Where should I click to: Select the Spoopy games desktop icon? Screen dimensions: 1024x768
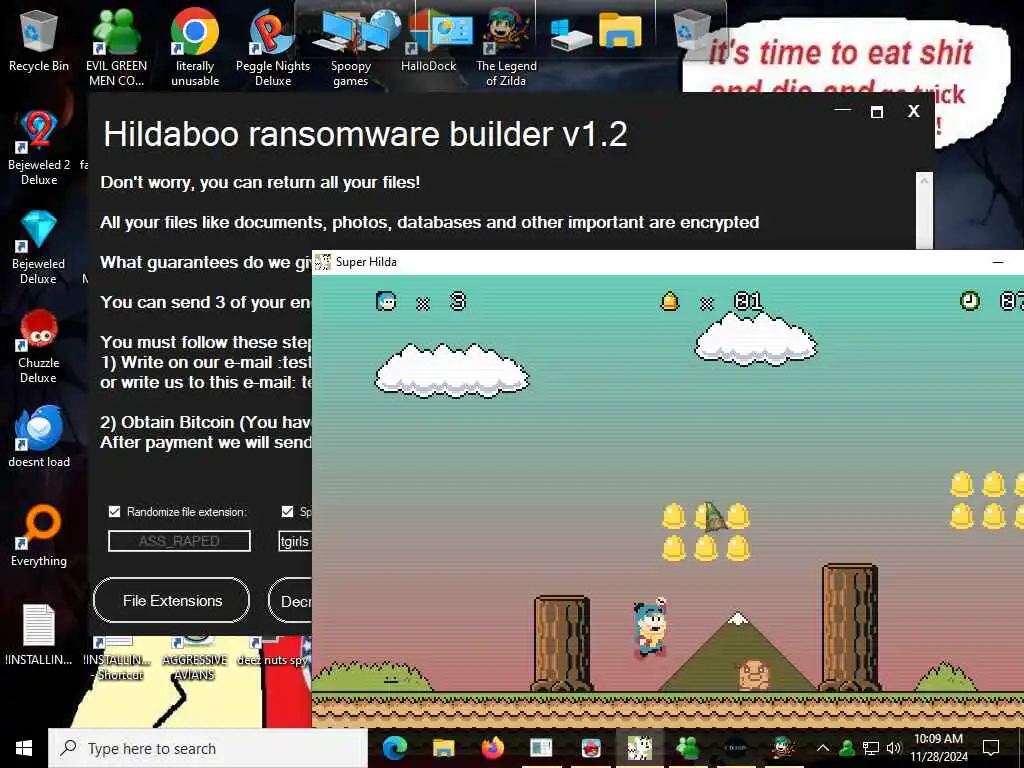click(x=351, y=47)
